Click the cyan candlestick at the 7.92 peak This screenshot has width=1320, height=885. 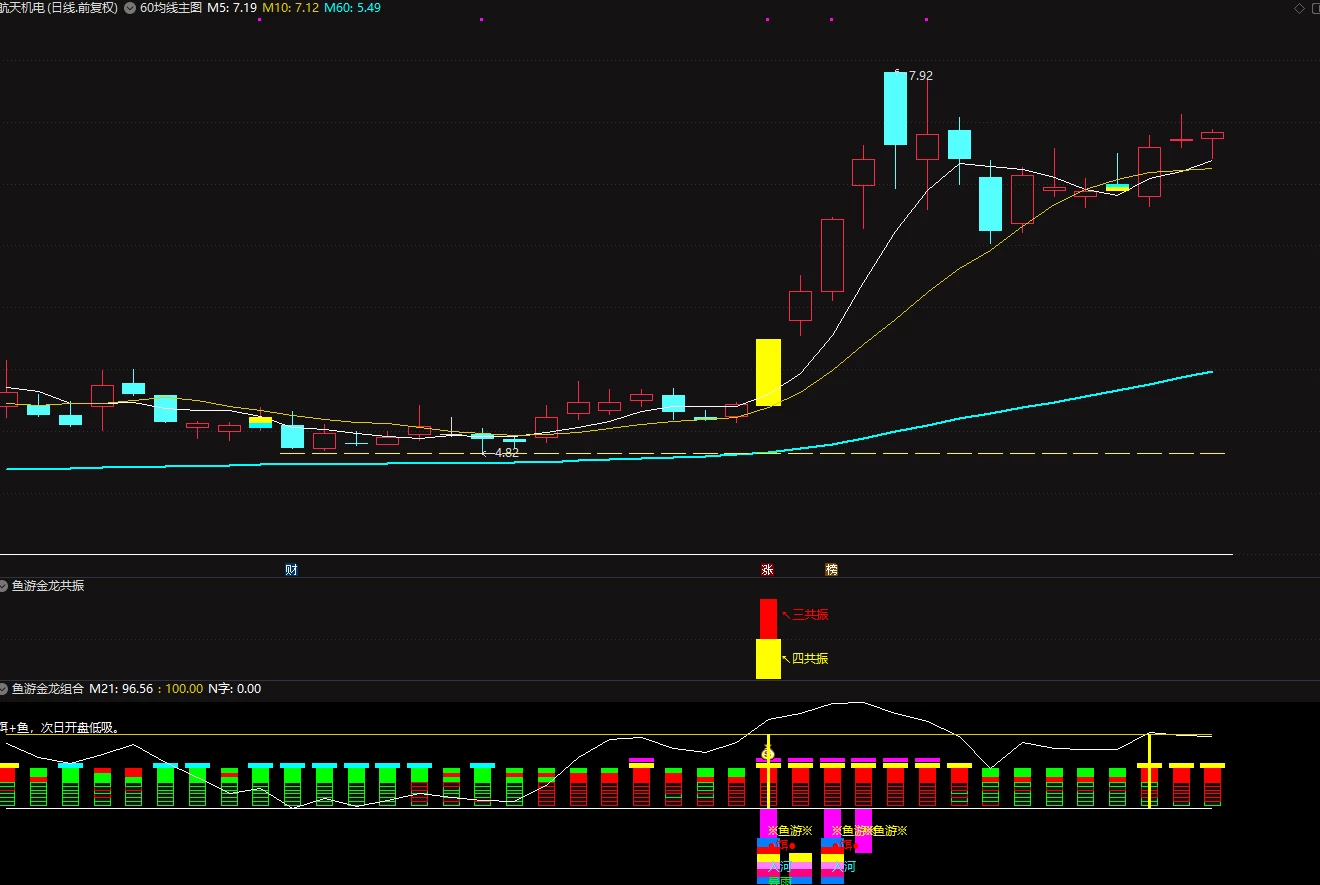point(895,108)
